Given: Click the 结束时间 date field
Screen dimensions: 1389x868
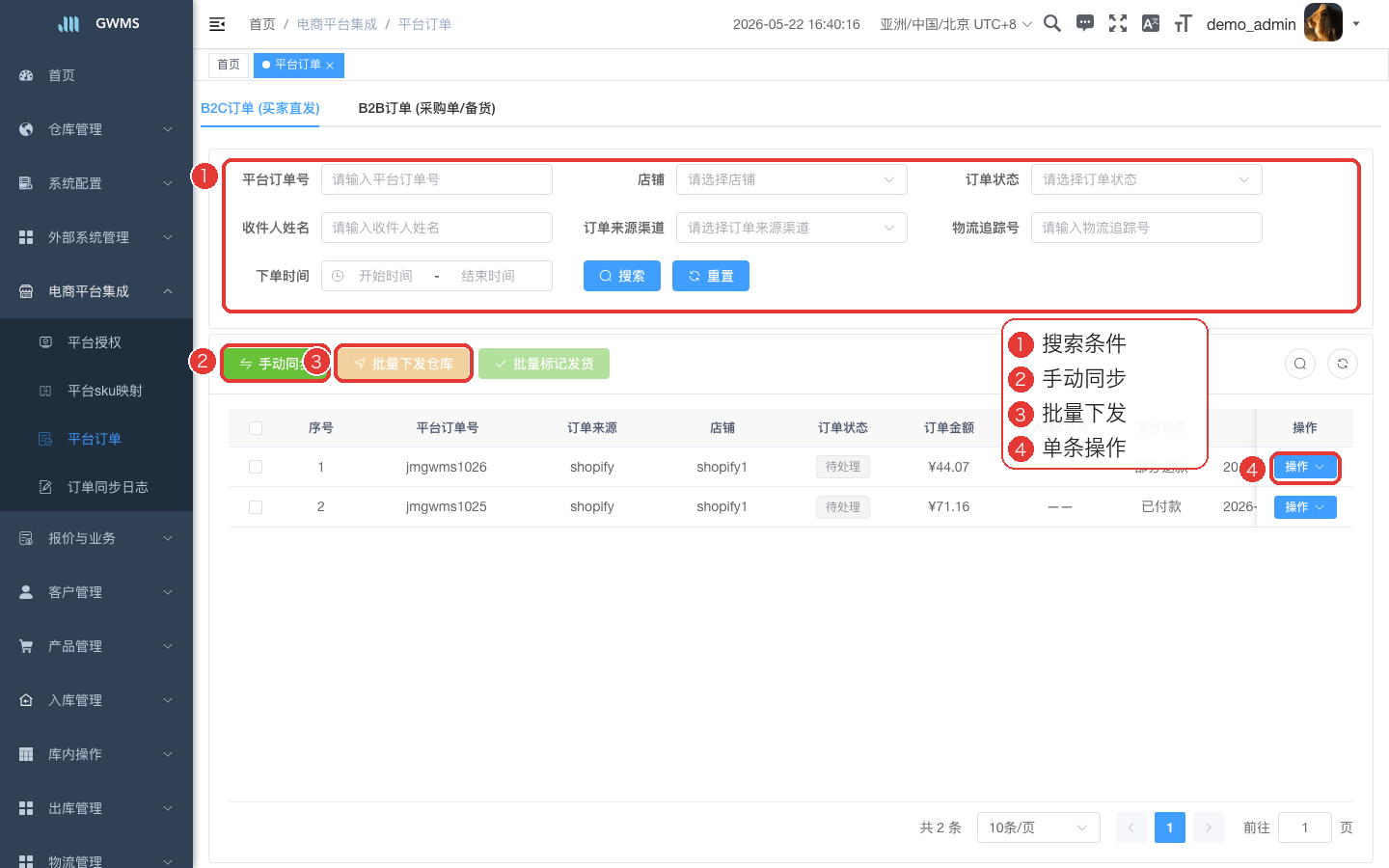Looking at the screenshot, I should coord(488,276).
